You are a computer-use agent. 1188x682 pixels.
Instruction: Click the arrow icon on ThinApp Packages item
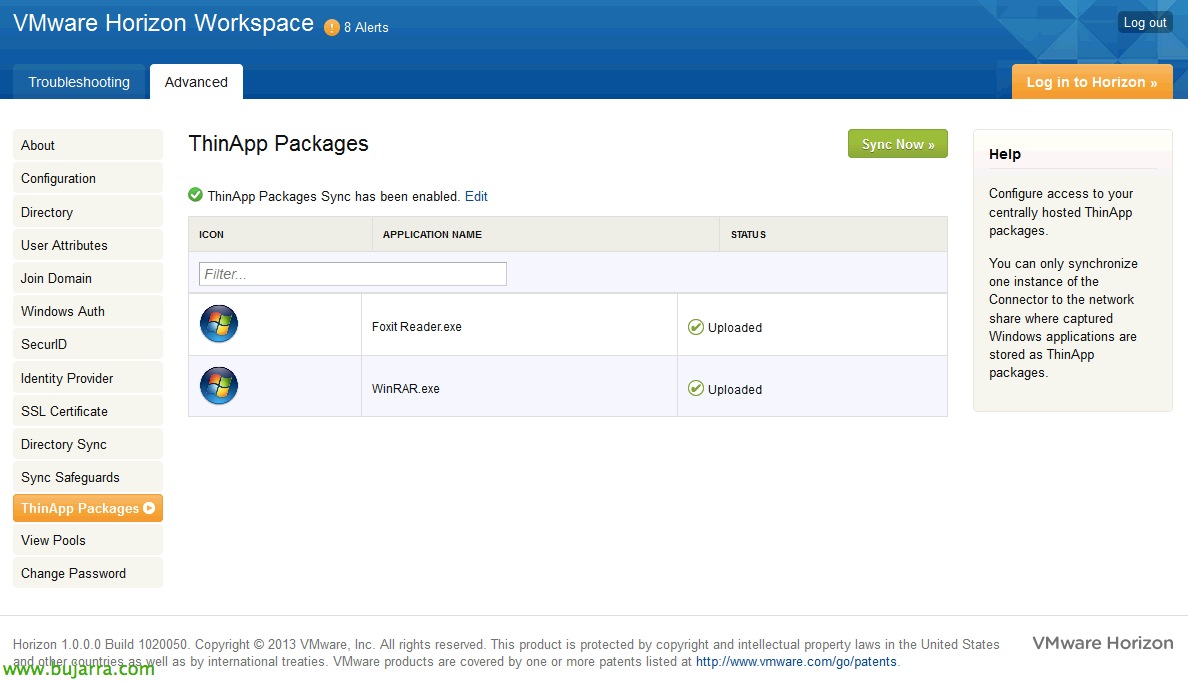[149, 508]
